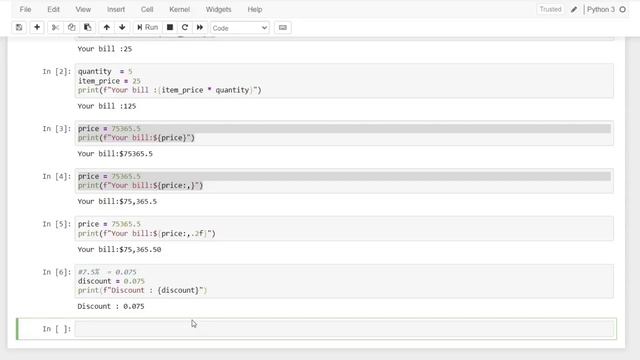The image size is (640, 360).
Task: Paste cells below icon
Action: tap(87, 27)
